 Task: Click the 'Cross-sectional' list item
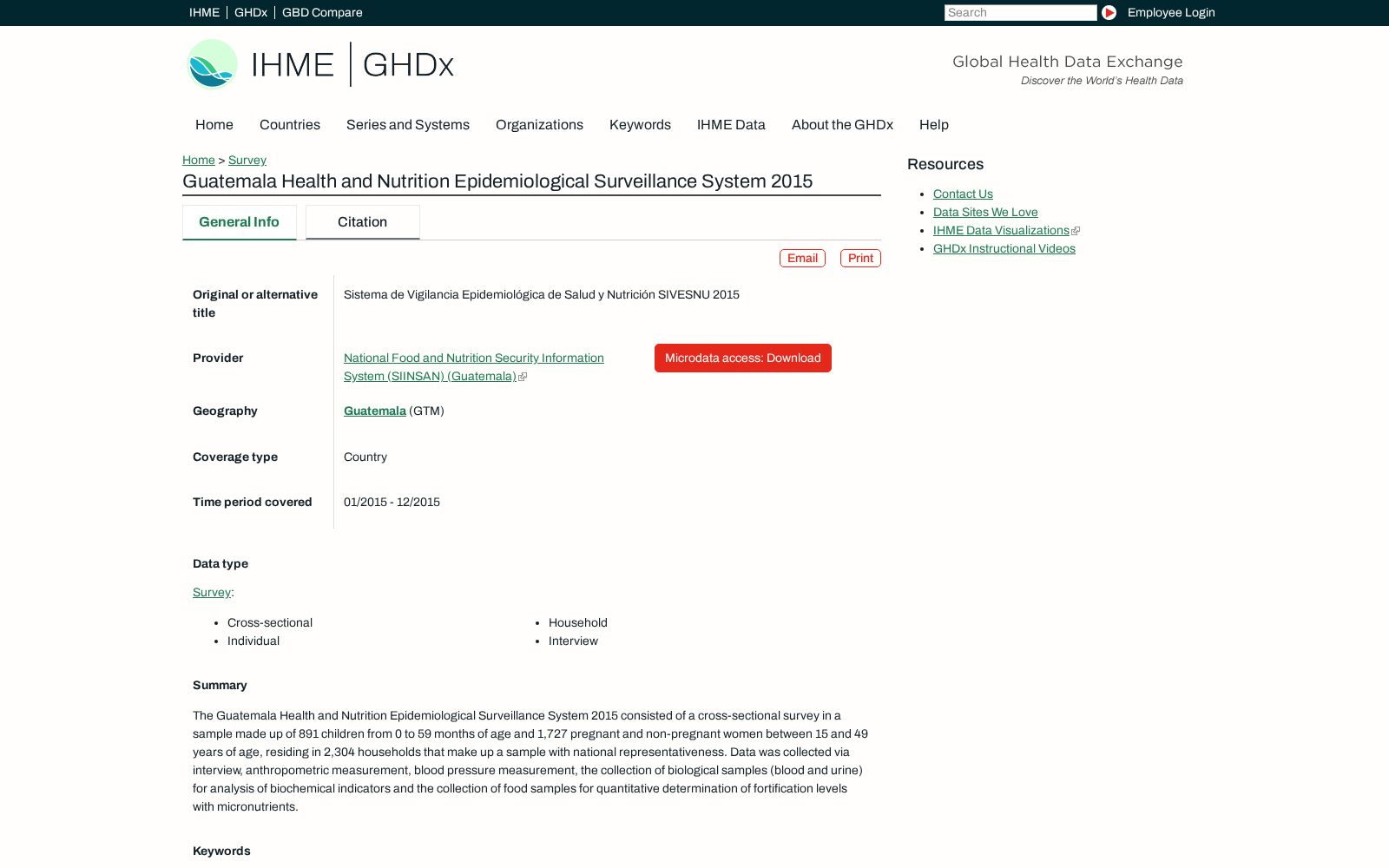pyautogui.click(x=270, y=623)
